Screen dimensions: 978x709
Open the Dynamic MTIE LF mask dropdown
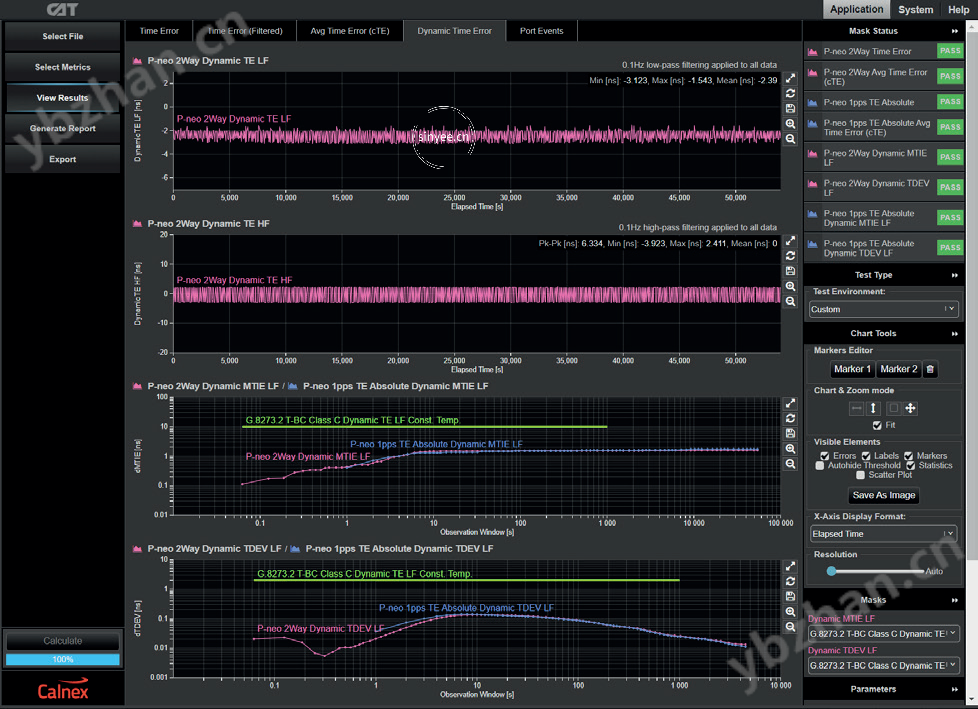tap(883, 634)
